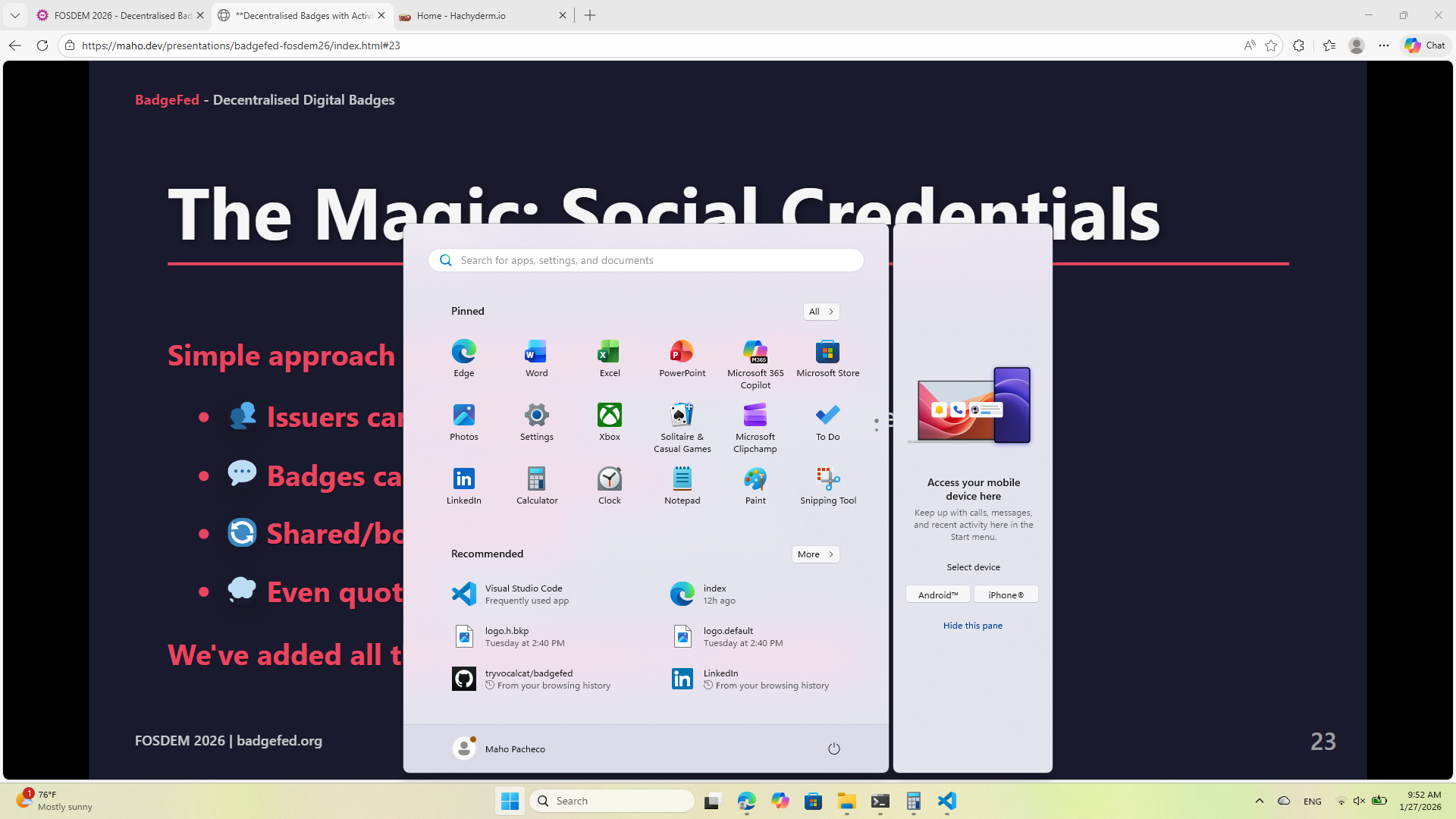
Task: Open the Snipping Tool app
Action: (827, 485)
